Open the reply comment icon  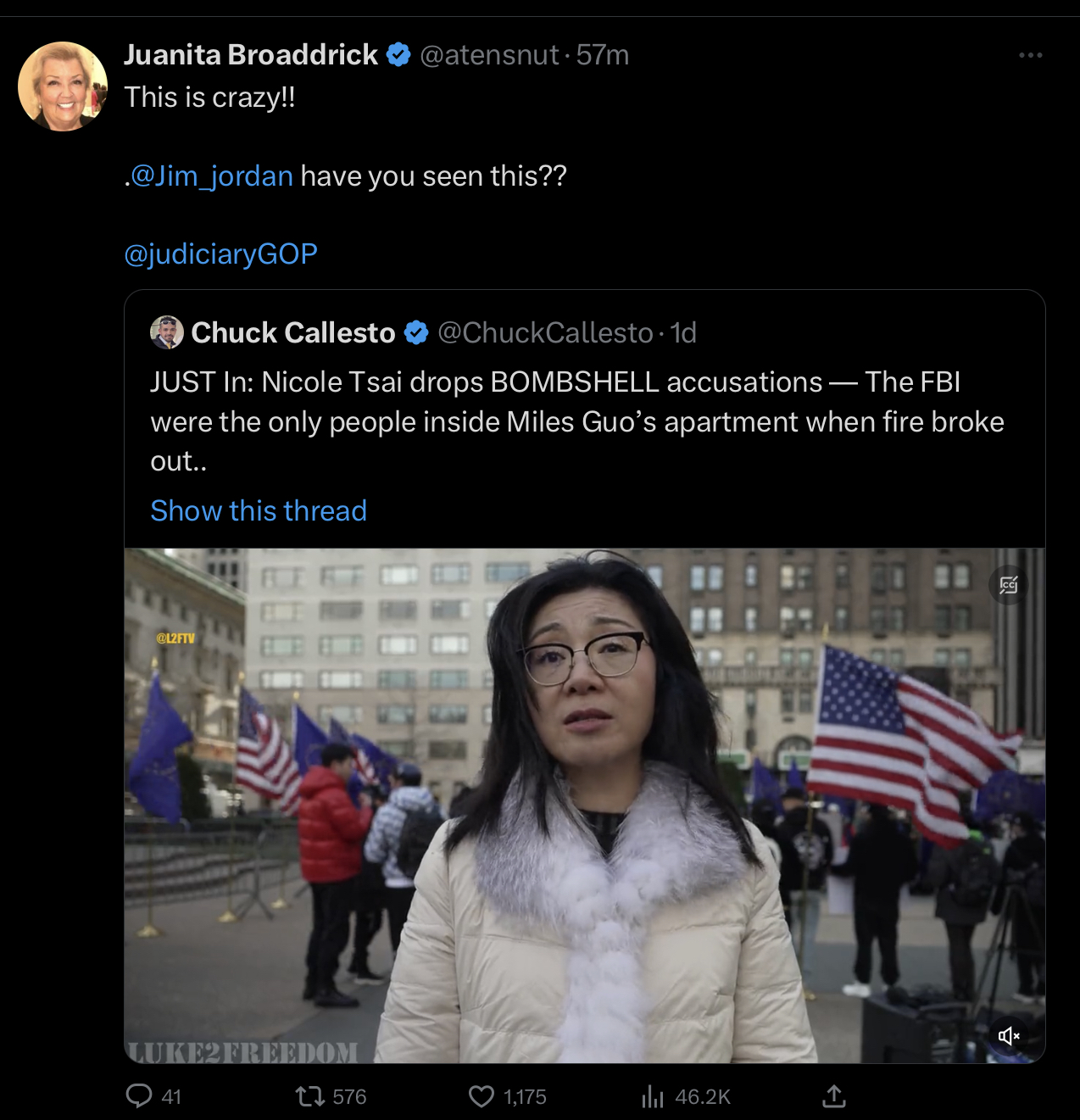pyautogui.click(x=139, y=1096)
